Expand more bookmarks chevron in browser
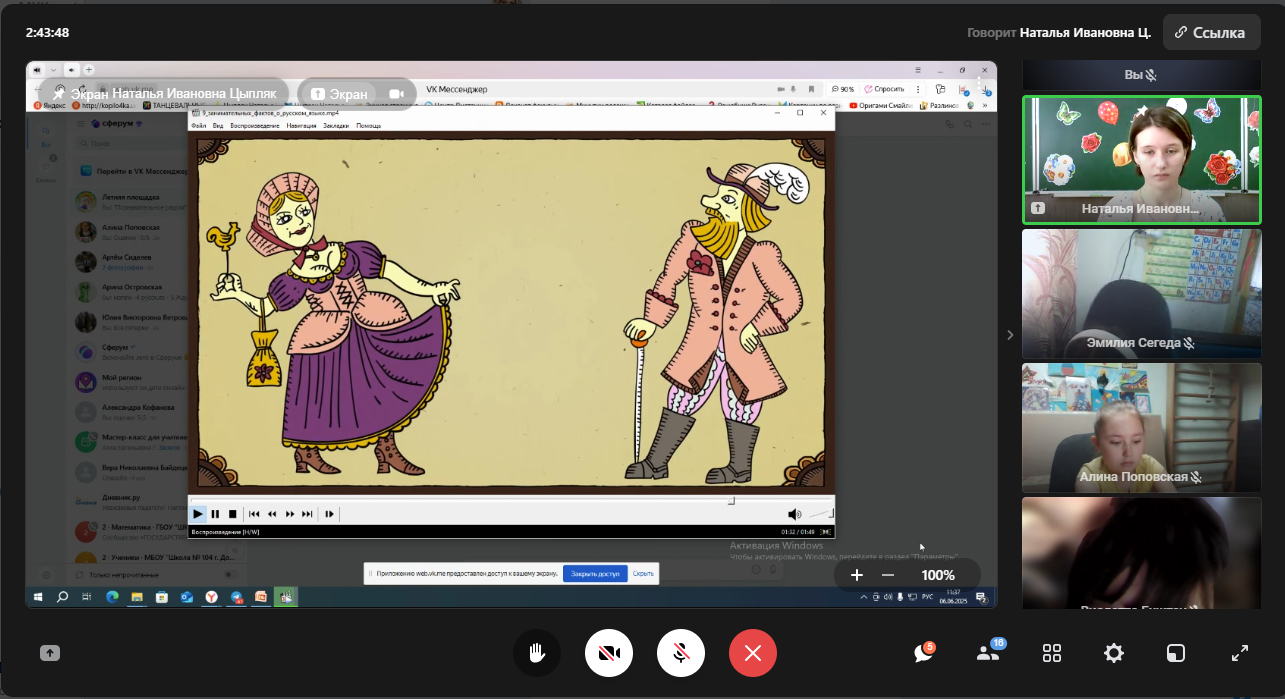The width and height of the screenshot is (1285, 699). (x=985, y=105)
